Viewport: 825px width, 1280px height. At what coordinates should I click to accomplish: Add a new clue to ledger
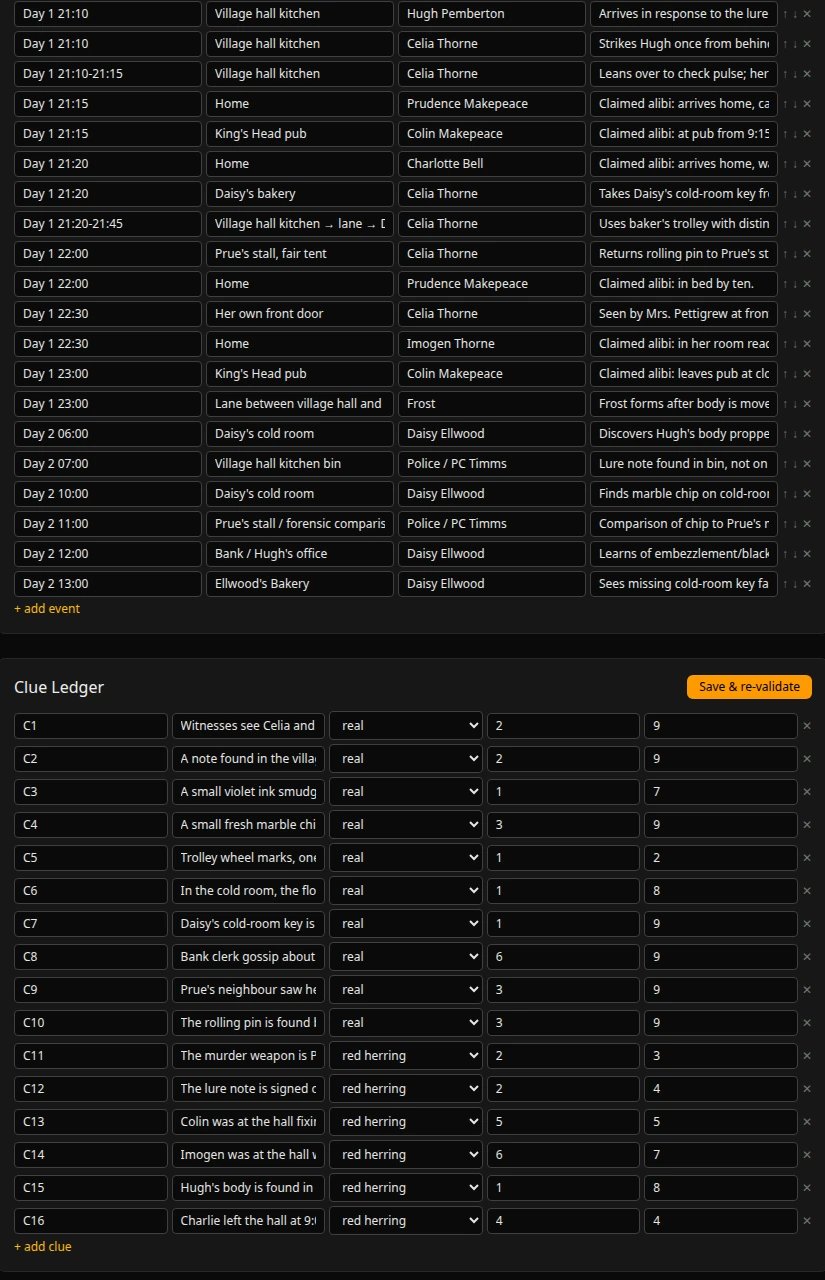click(43, 1247)
